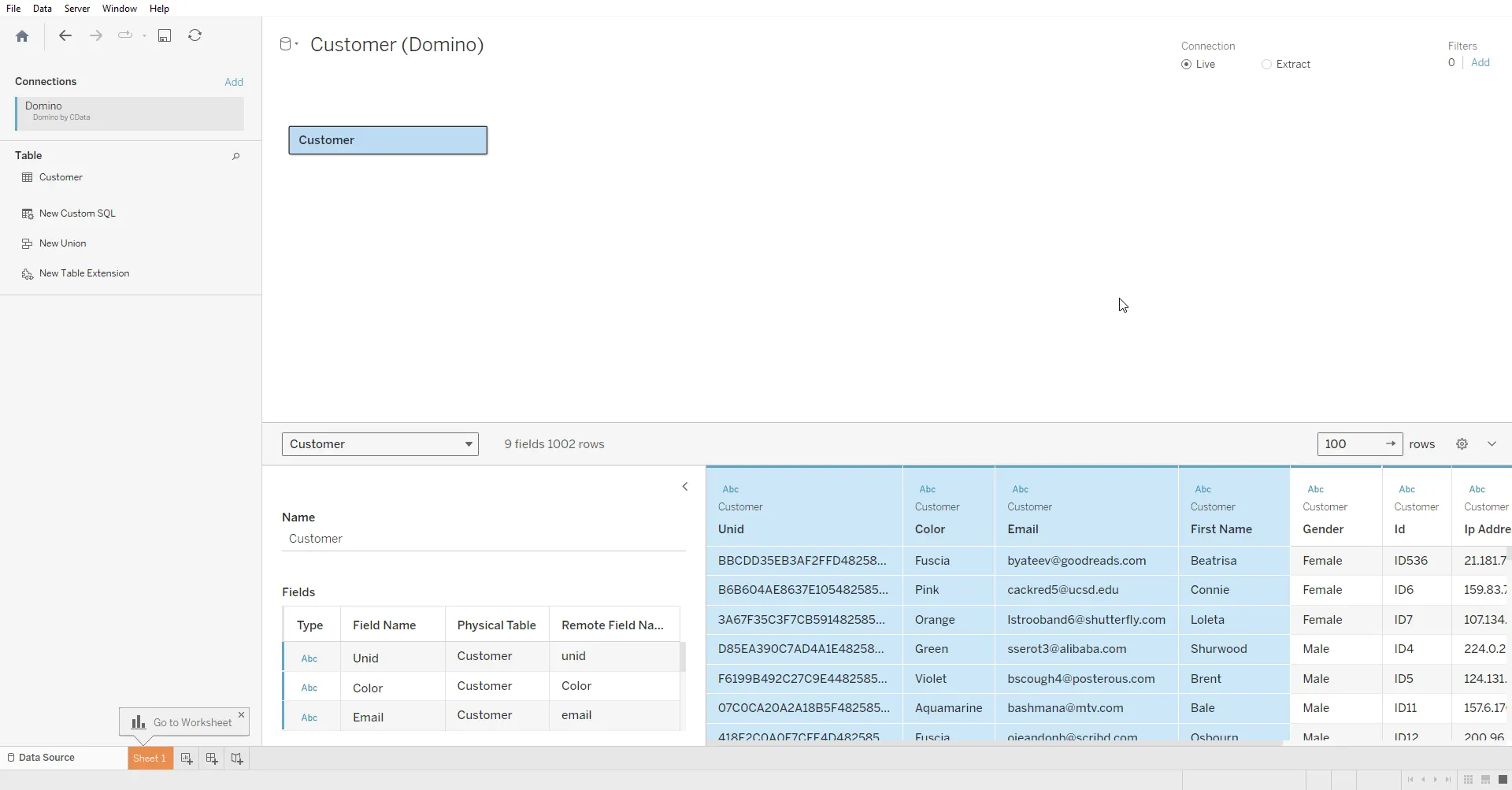Select the Extract connection option

[1266, 65]
